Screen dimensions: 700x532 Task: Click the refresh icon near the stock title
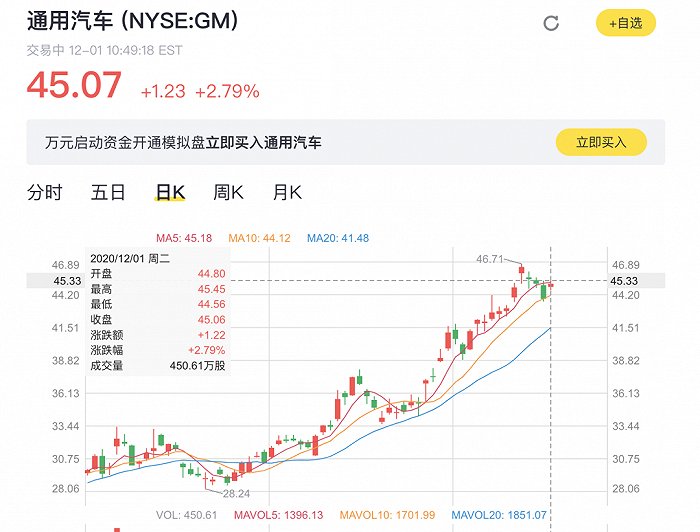(x=551, y=23)
